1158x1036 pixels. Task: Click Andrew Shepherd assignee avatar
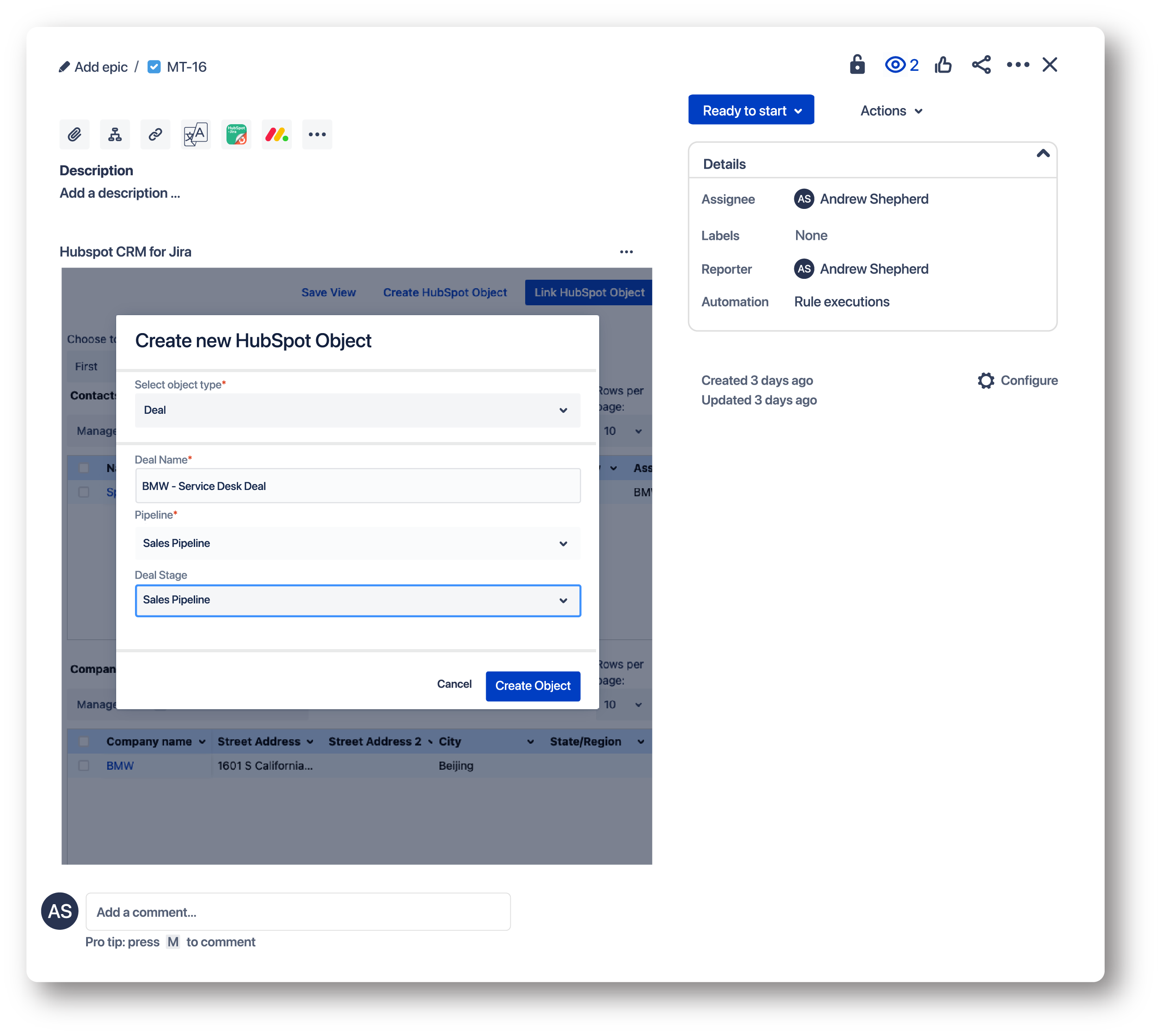[x=804, y=199]
